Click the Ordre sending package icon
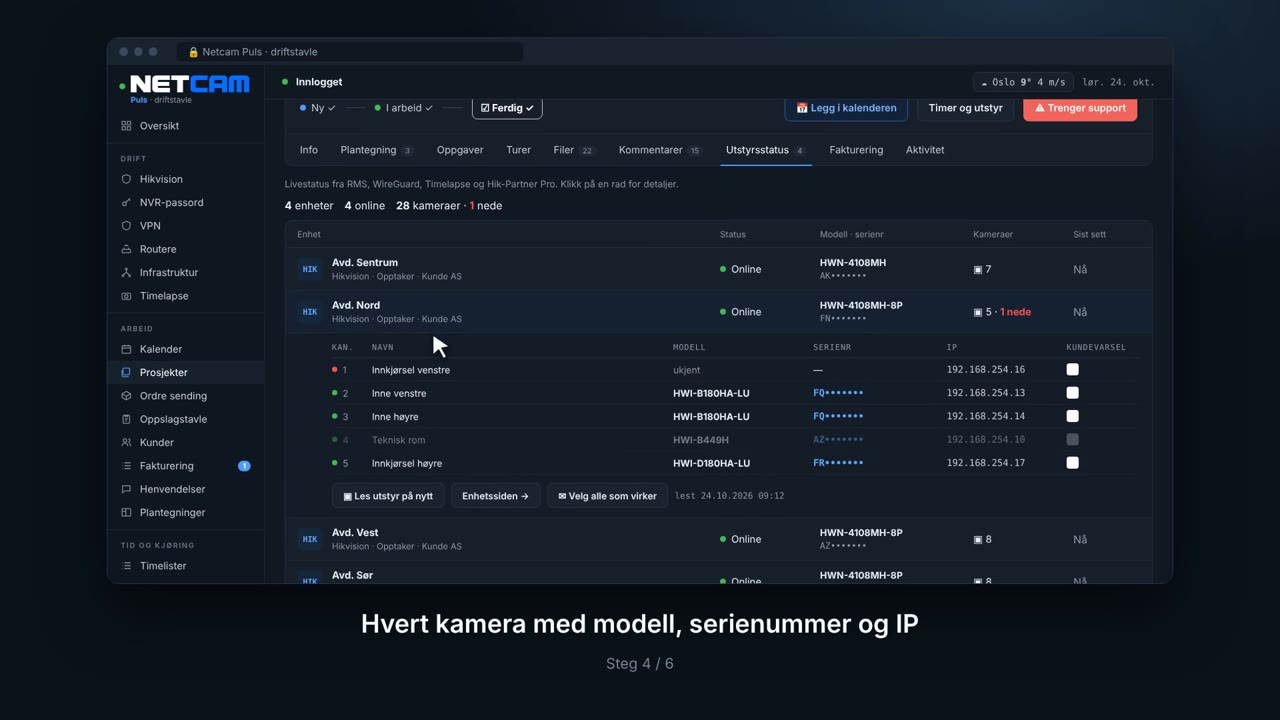1280x720 pixels. coord(126,396)
